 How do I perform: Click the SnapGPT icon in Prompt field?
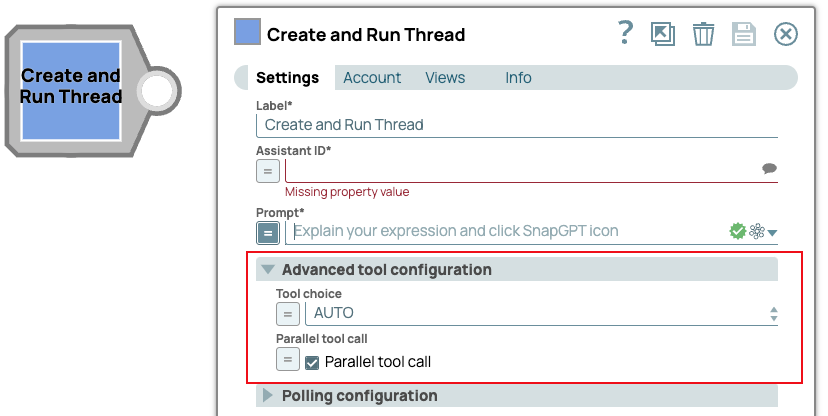[756, 231]
